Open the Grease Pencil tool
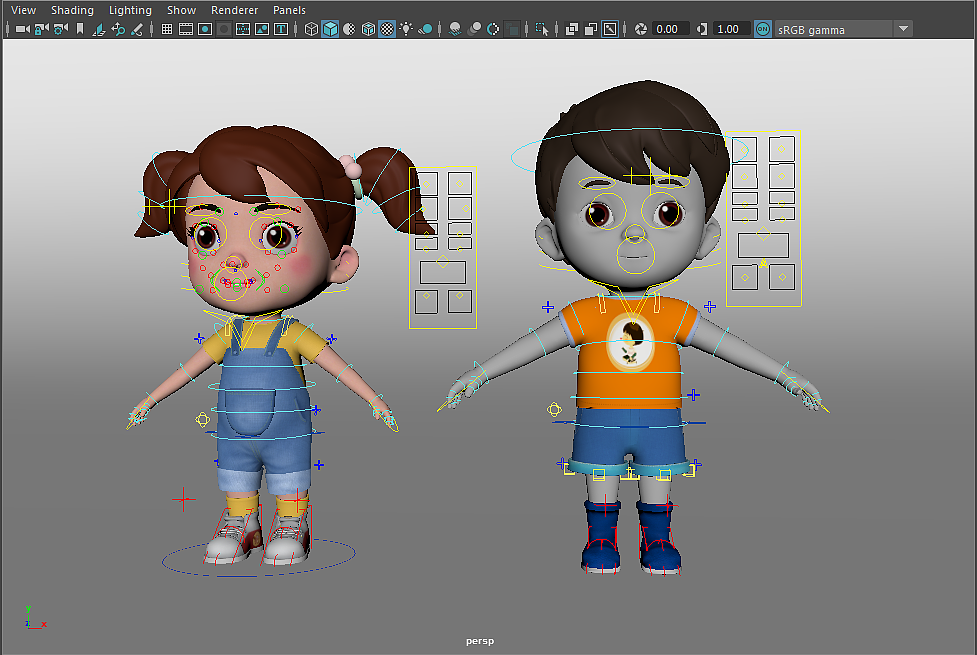Viewport: 977px width, 655px height. coord(137,29)
